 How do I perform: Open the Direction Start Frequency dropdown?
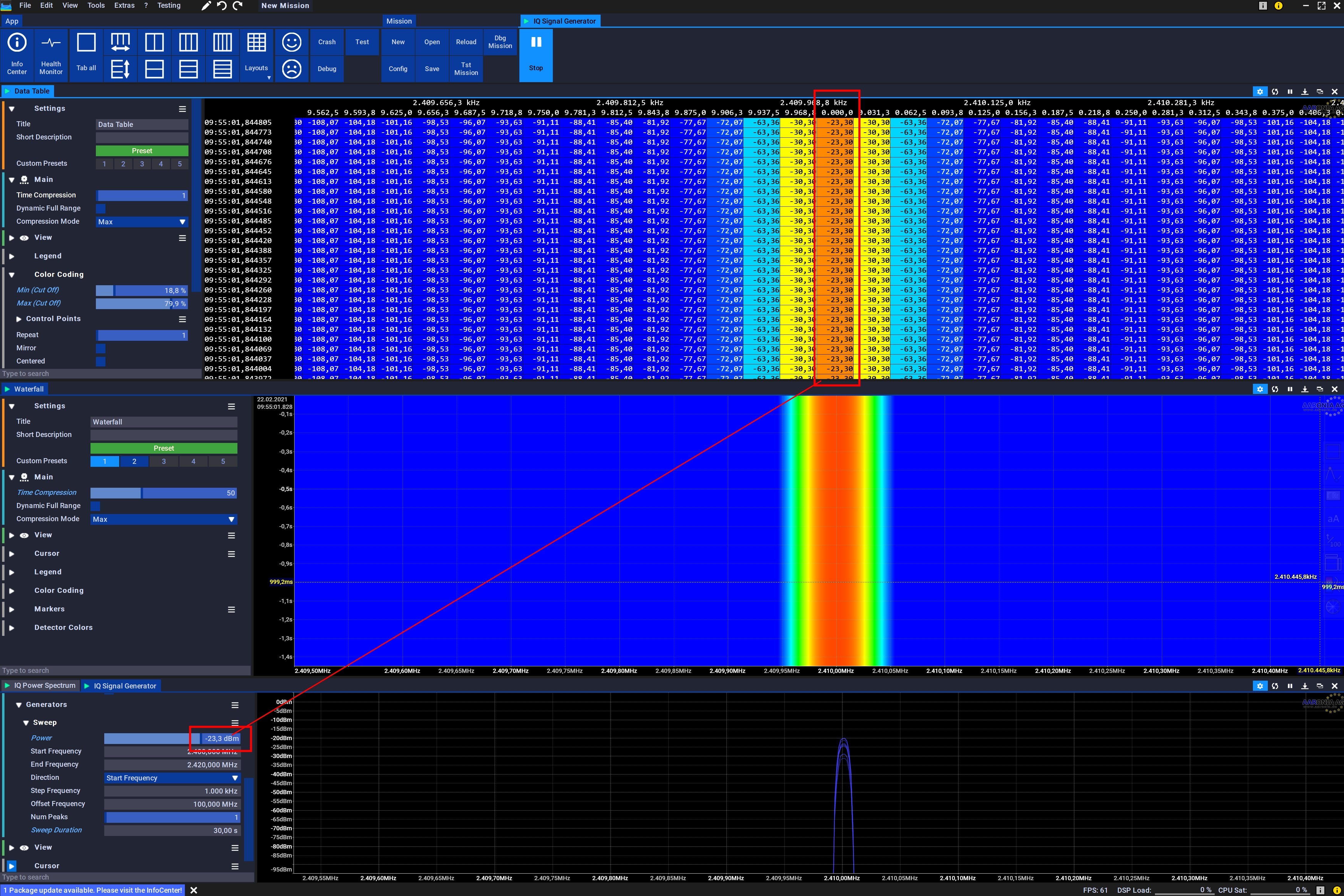(x=171, y=778)
